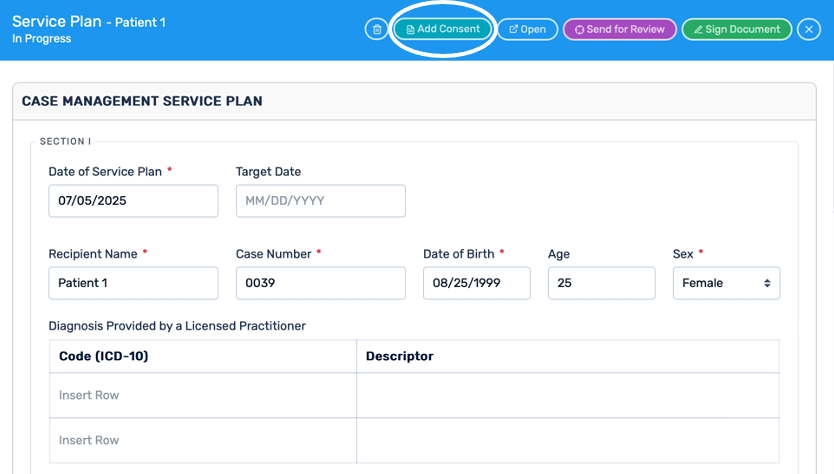This screenshot has width=834, height=474.
Task: Click the Target Date field
Action: point(320,201)
